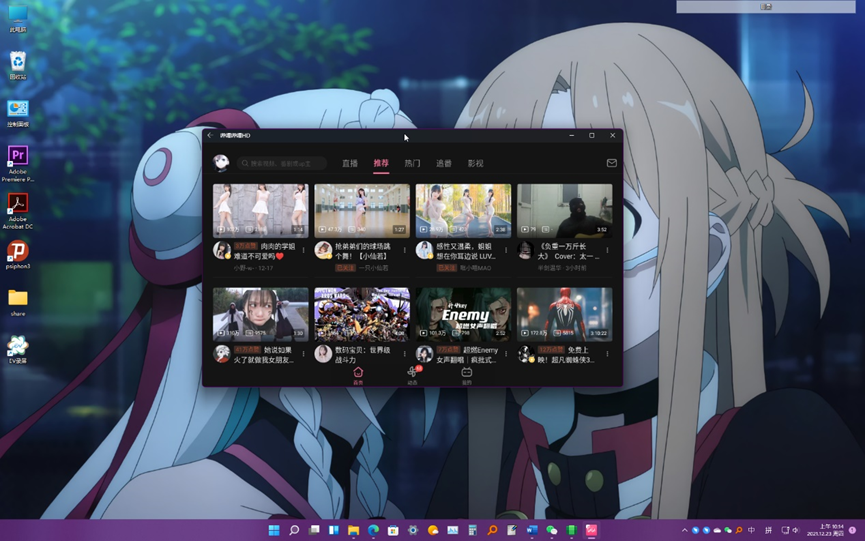The image size is (865, 541).
Task: Click the uploader avatar of the 抢弟弟们的球场 video
Action: click(x=323, y=250)
